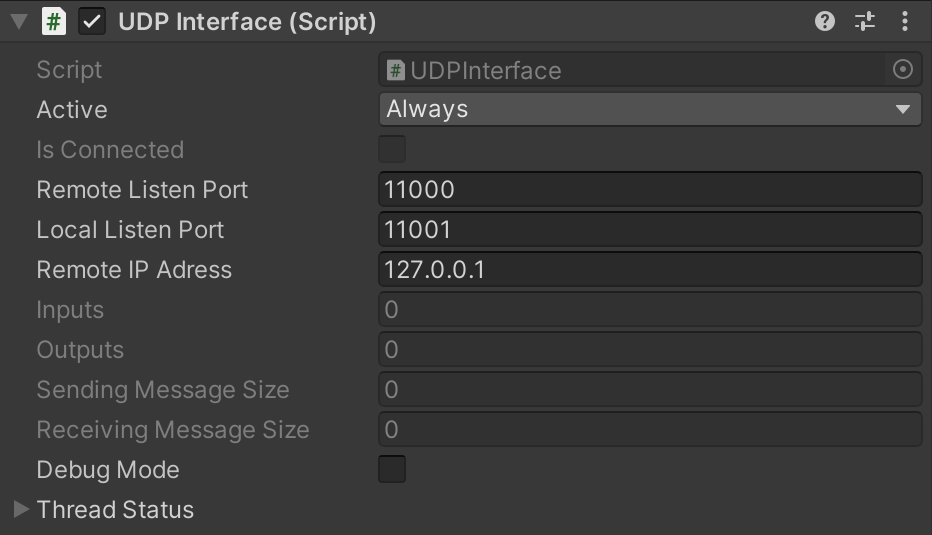This screenshot has height=535, width=932.
Task: Click the C# script icon in header
Action: tap(54, 22)
